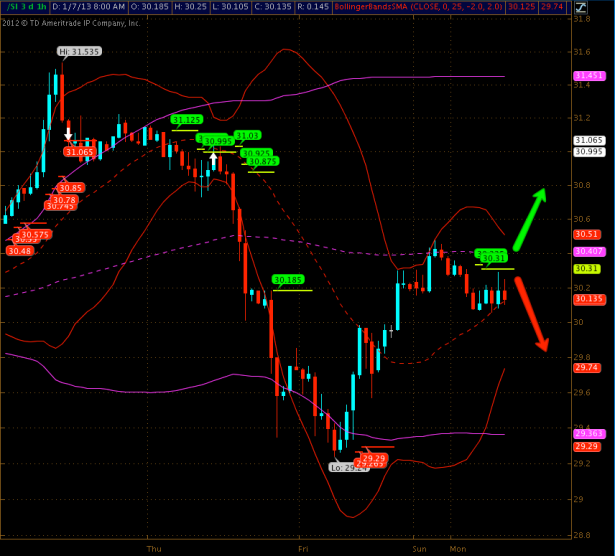The width and height of the screenshot is (615, 556).
Task: Select the Sun marker on time axis
Action: click(x=420, y=549)
